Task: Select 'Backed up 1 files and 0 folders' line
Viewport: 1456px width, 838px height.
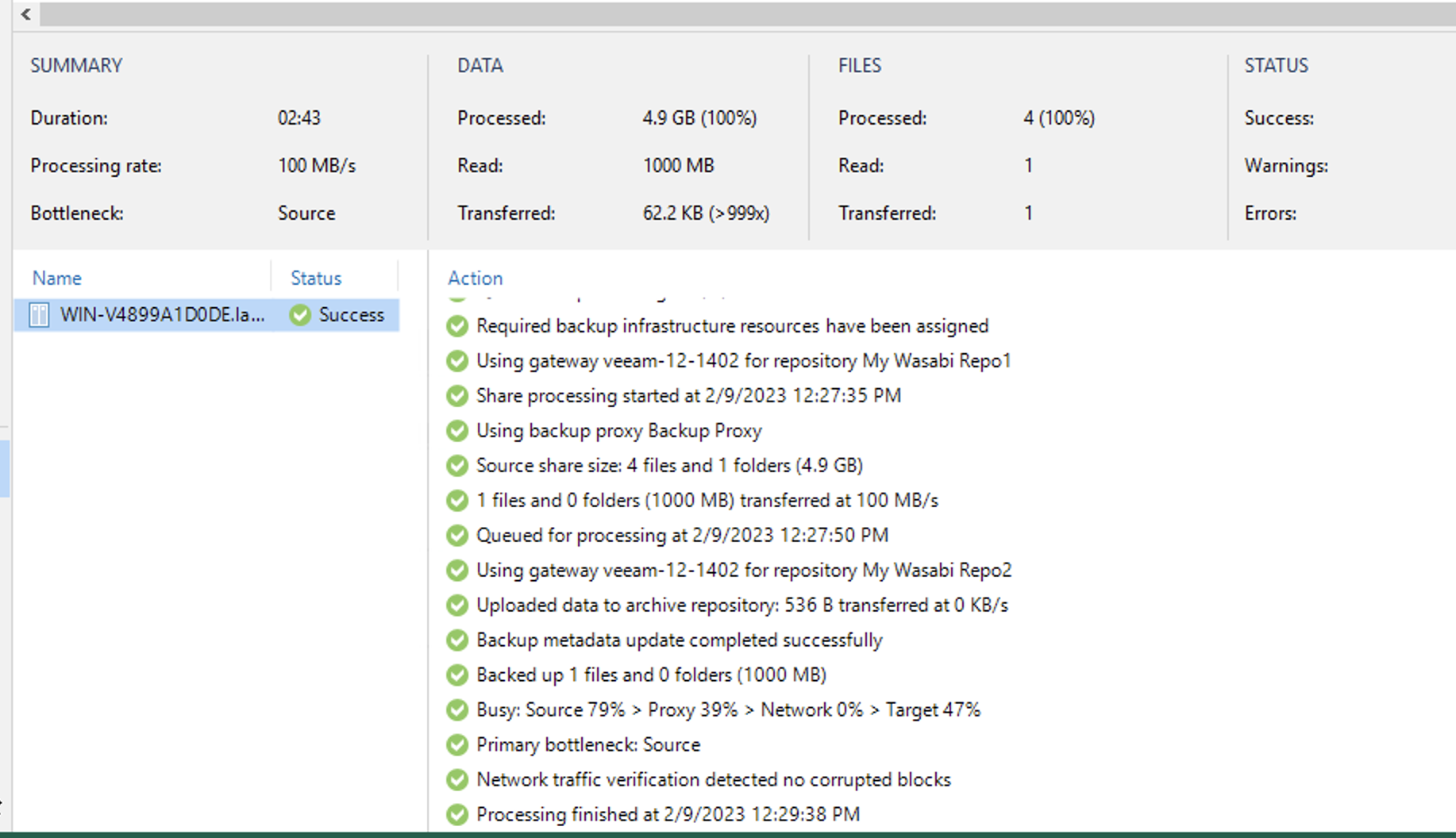Action: click(x=651, y=675)
